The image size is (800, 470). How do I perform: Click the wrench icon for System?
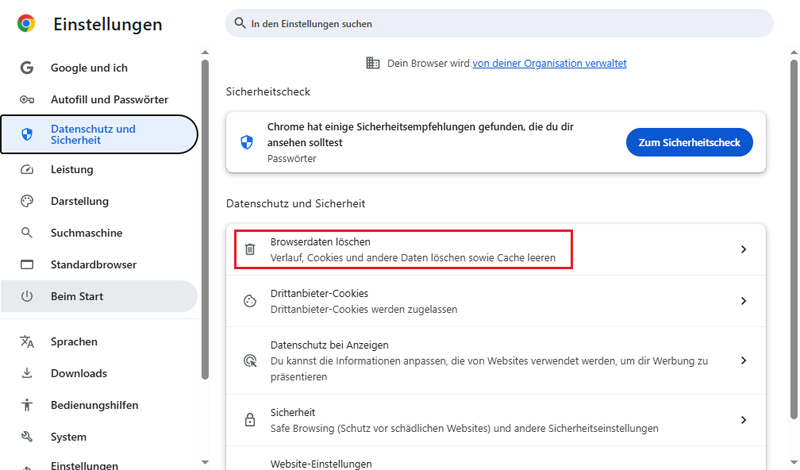point(27,436)
